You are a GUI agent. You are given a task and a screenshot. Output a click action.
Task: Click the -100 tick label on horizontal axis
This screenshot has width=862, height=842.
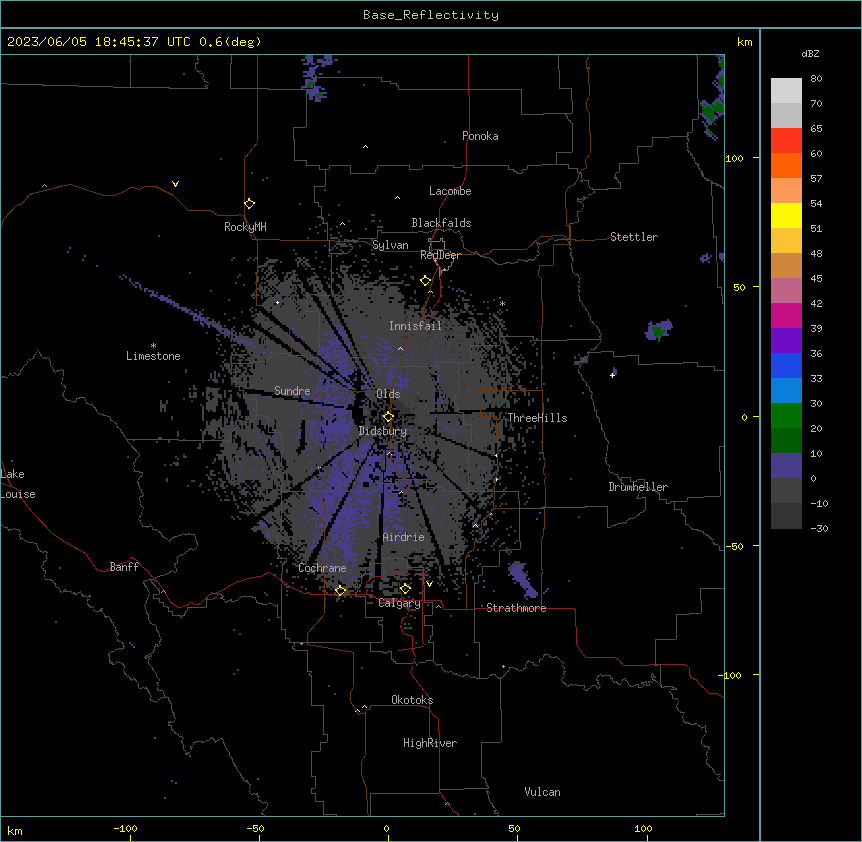coord(125,828)
